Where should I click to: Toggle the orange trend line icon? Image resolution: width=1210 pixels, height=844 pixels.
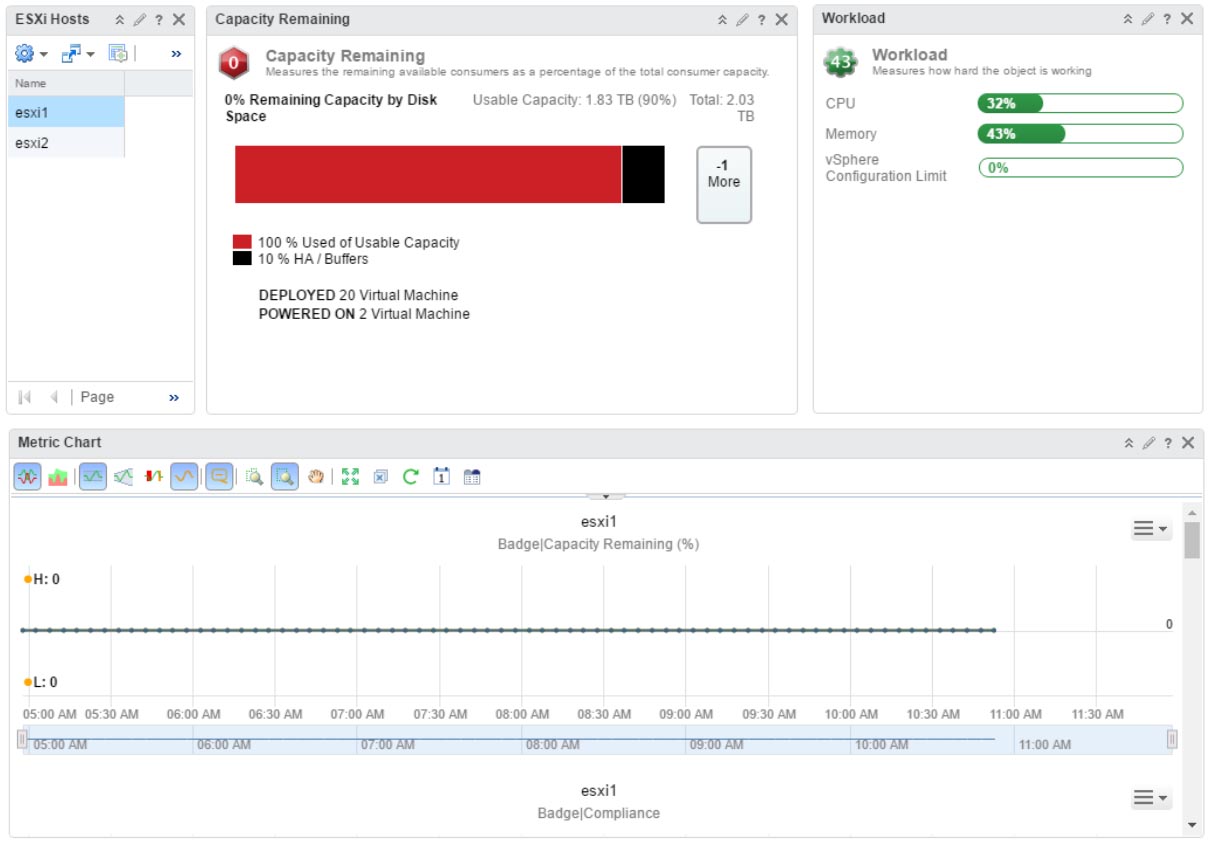tap(184, 477)
